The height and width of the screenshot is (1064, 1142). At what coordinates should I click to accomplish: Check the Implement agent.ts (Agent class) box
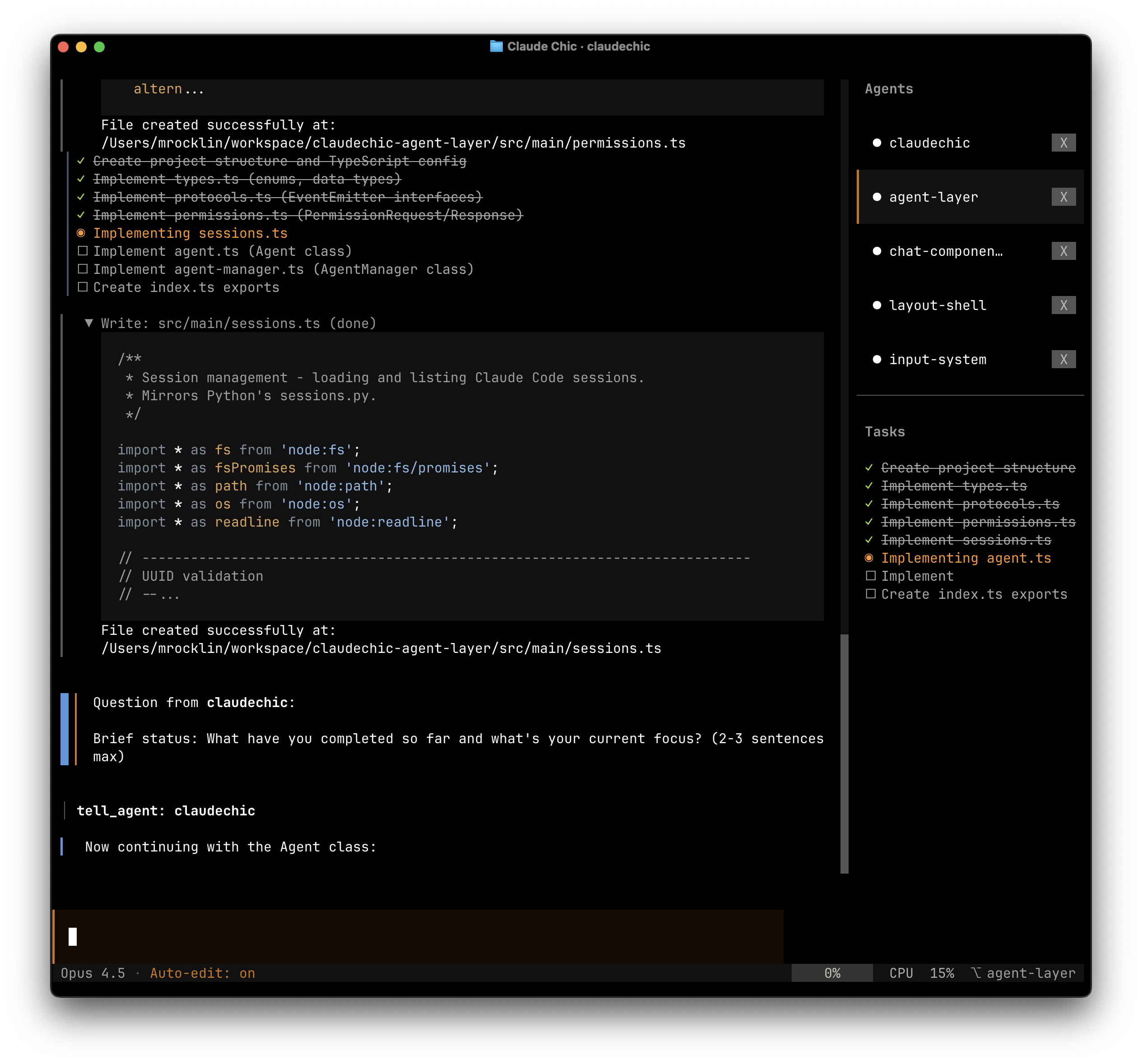83,251
